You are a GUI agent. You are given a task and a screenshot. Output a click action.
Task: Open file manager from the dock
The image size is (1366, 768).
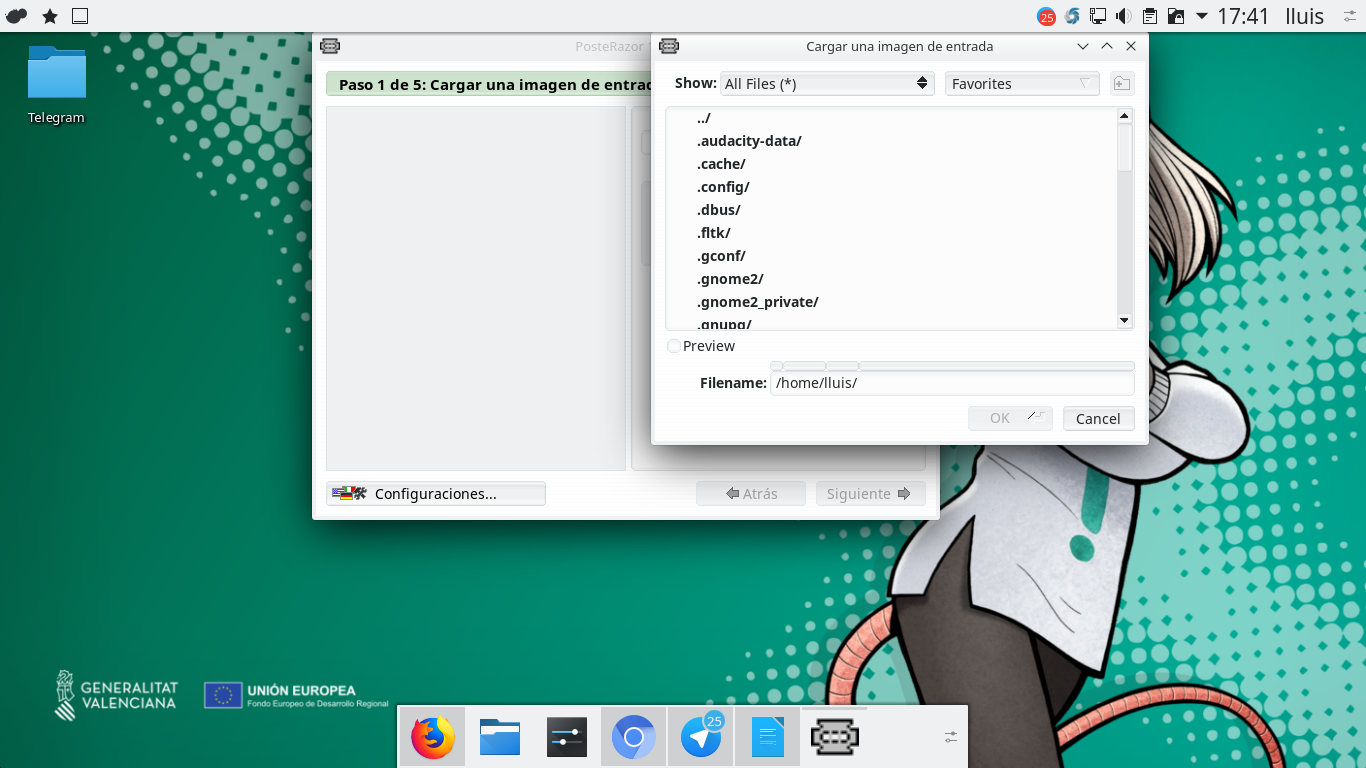click(500, 739)
